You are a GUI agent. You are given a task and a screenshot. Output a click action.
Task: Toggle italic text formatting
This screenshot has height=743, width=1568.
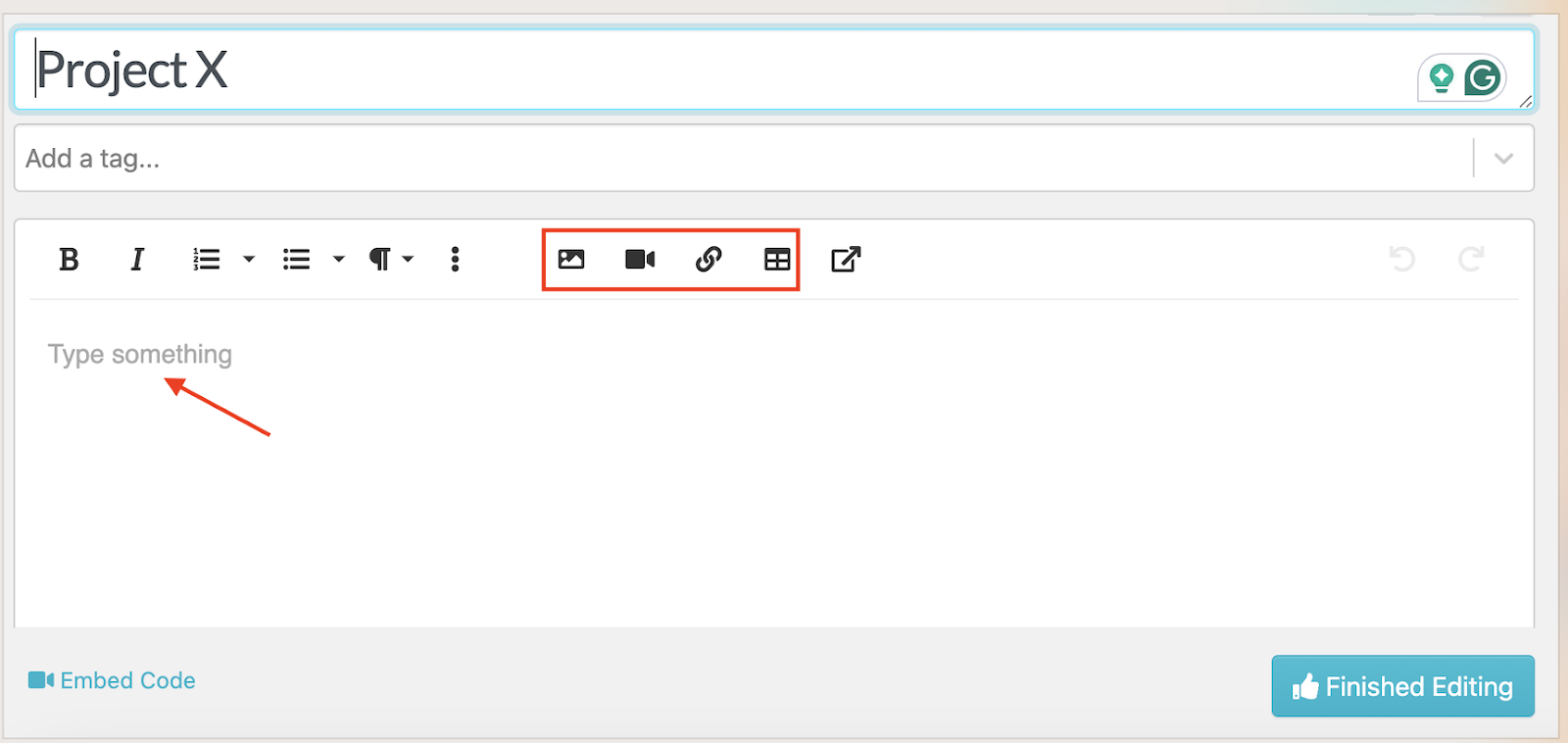click(137, 260)
